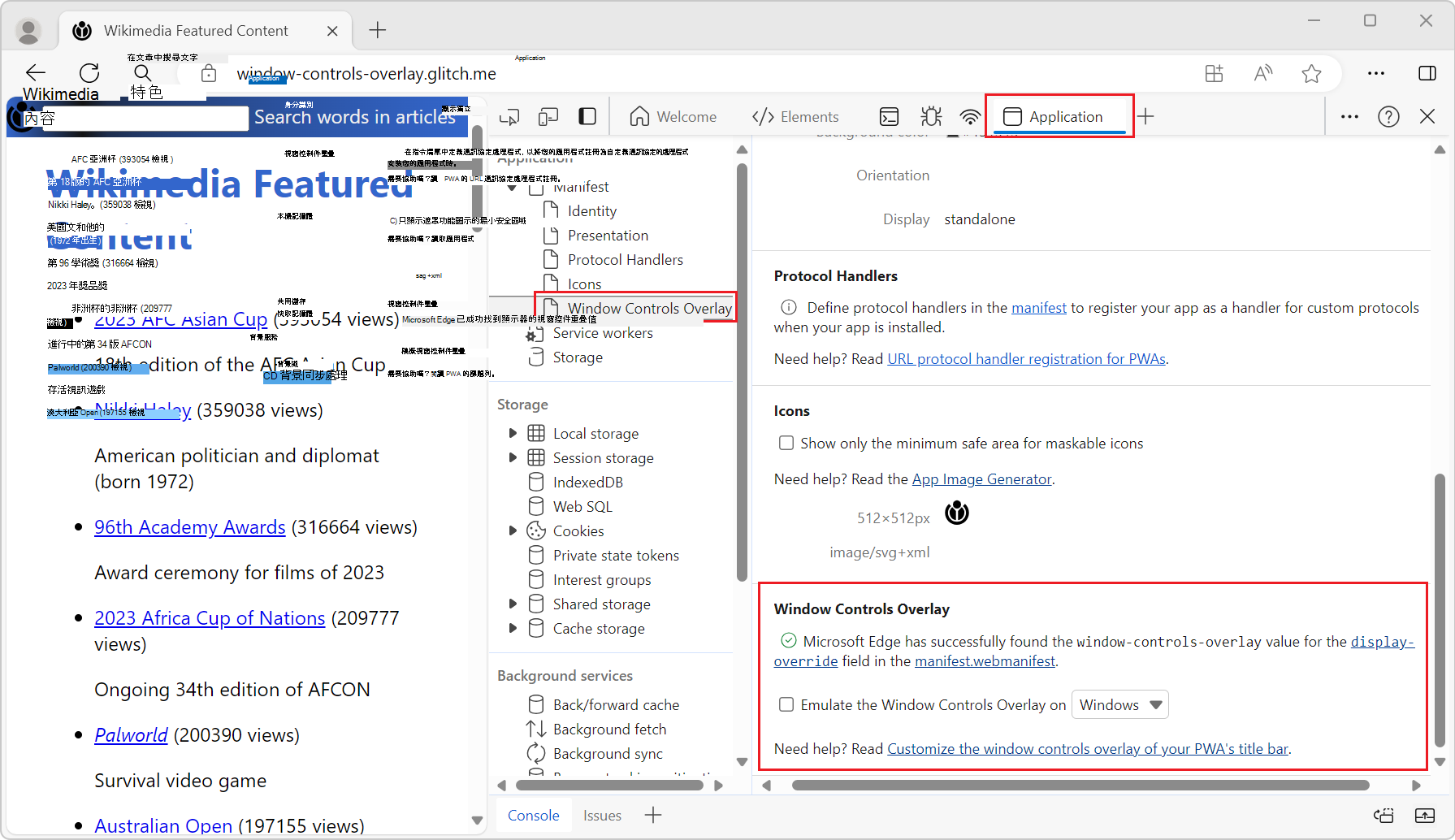The height and width of the screenshot is (840, 1455).
Task: Click the manifest pane vertical scrollbar
Action: (1440, 611)
